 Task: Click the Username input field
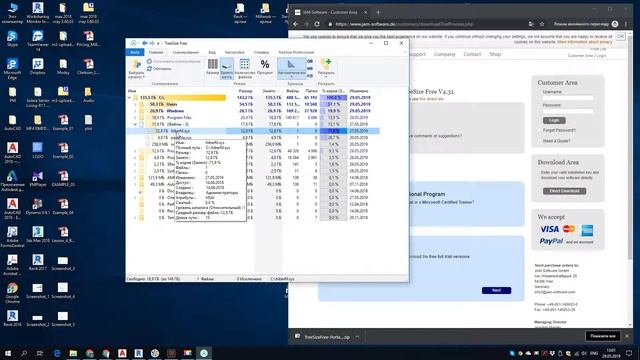pos(568,98)
